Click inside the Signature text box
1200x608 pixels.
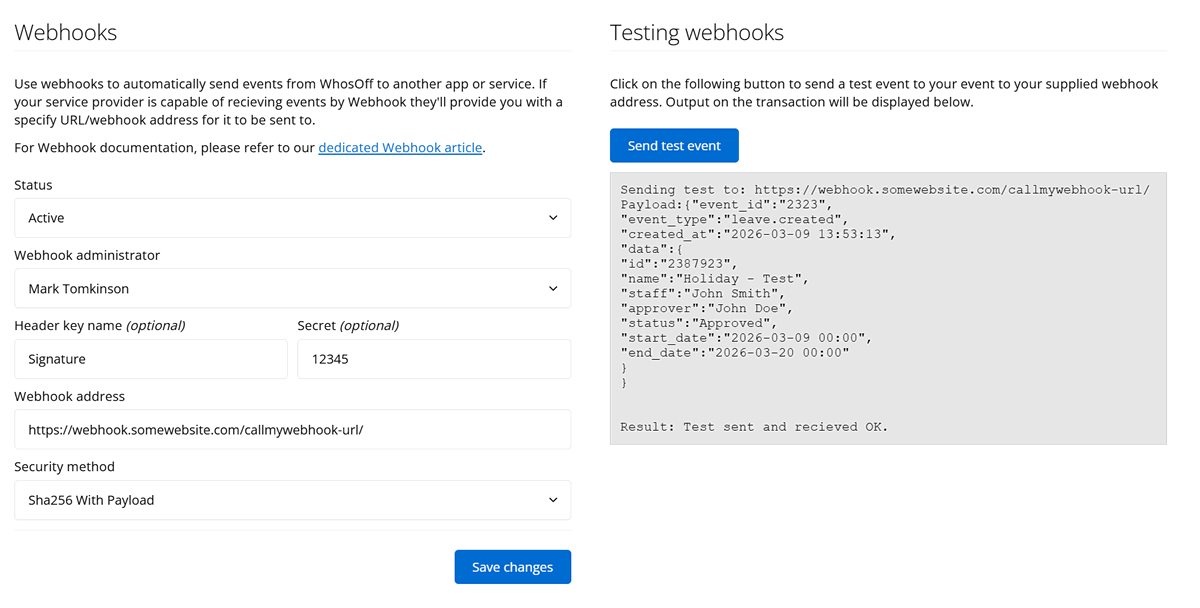(151, 359)
